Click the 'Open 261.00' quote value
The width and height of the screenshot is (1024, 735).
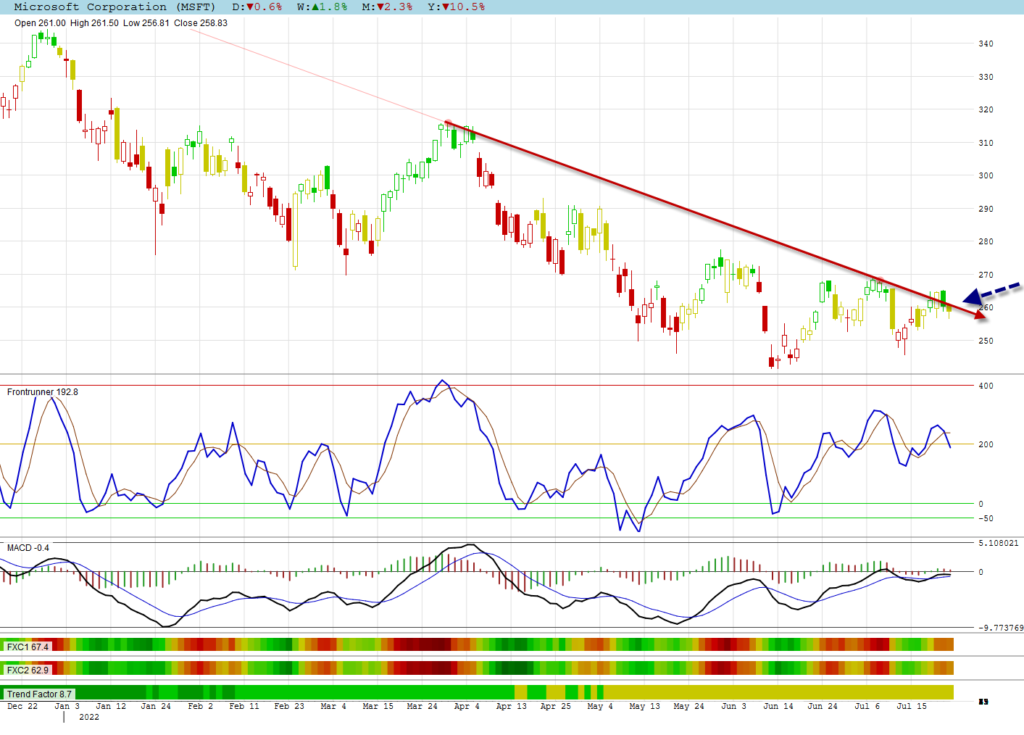tap(40, 23)
